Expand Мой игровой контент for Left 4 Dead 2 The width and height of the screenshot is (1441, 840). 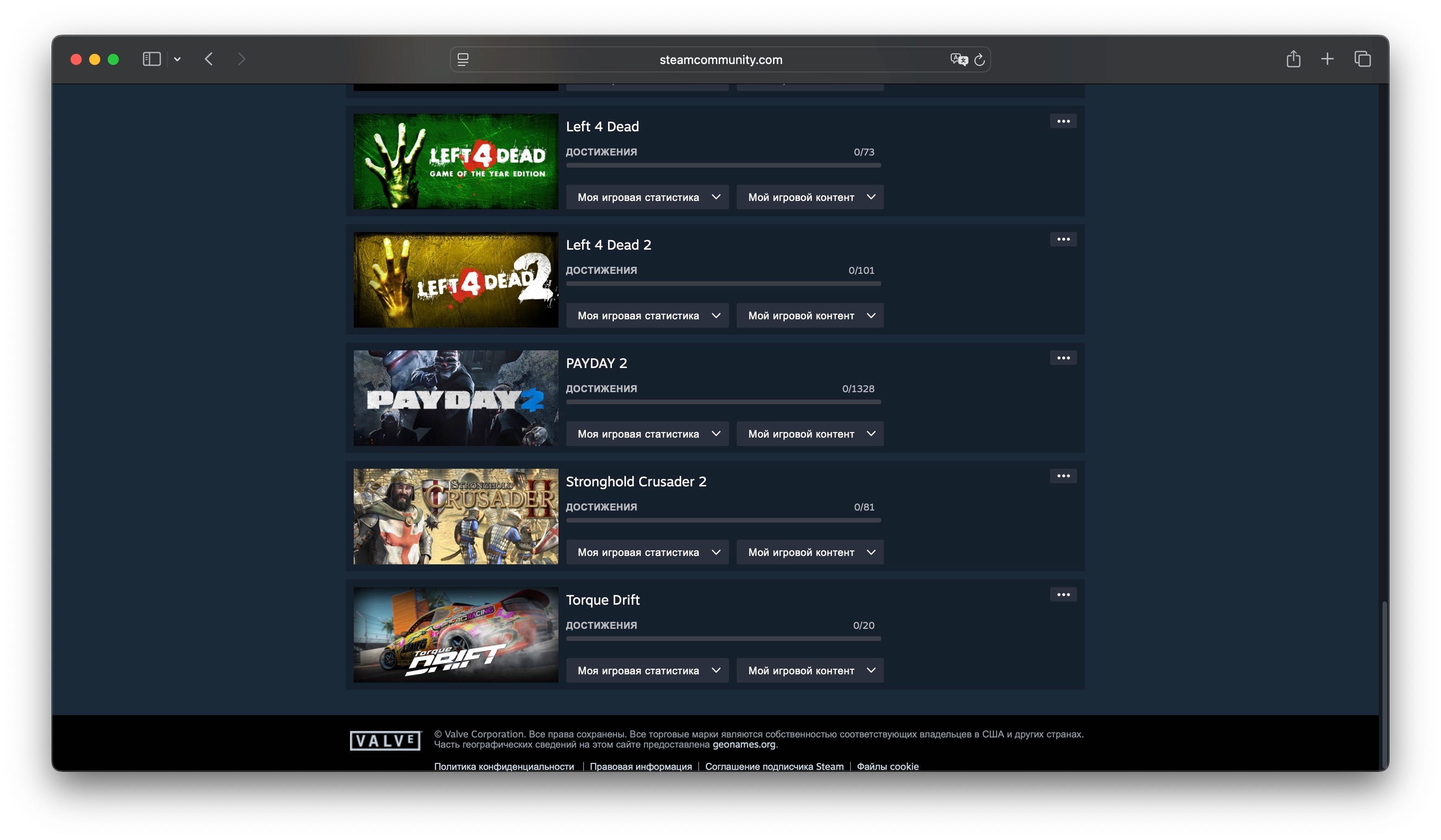click(810, 316)
